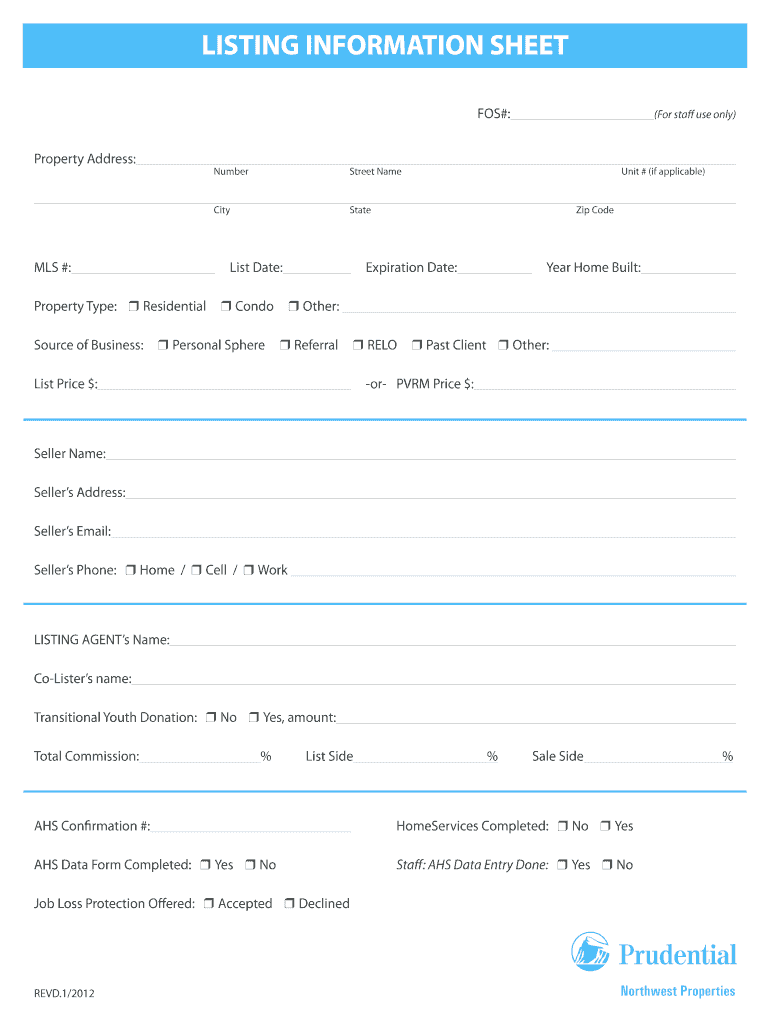This screenshot has width=770, height=1024.
Task: Select No for Transitional Youth Donation
Action: click(211, 718)
